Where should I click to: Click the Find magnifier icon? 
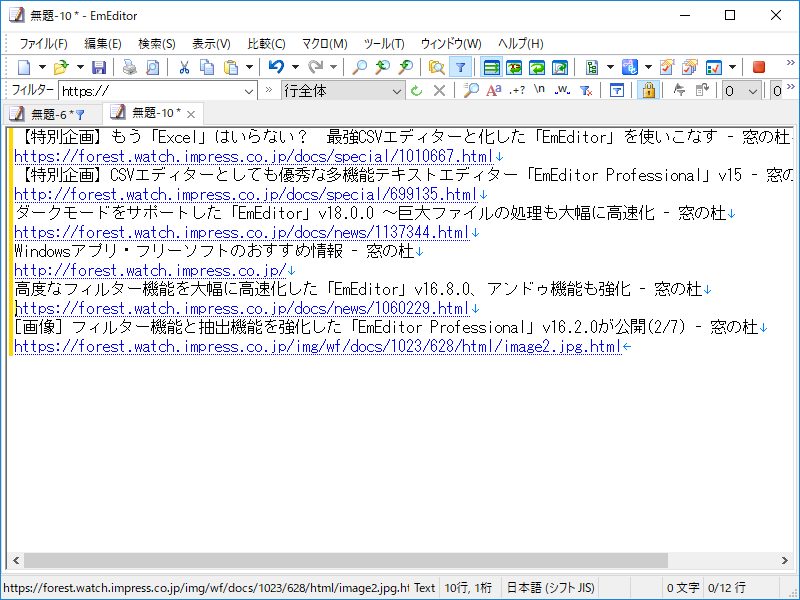point(360,67)
